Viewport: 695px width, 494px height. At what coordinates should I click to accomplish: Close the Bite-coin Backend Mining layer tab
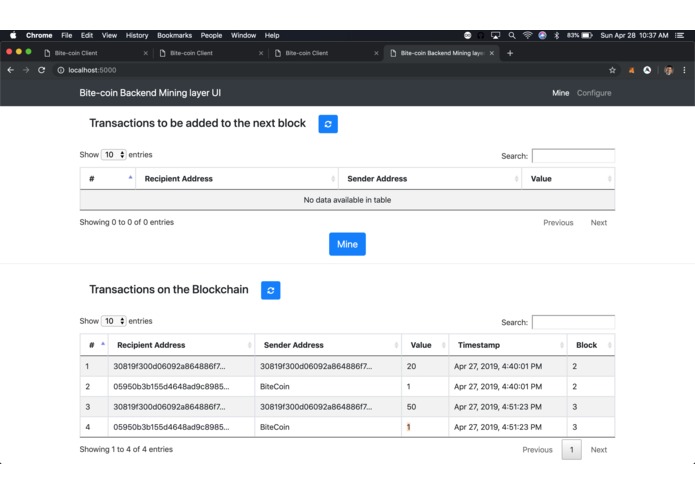pos(492,53)
